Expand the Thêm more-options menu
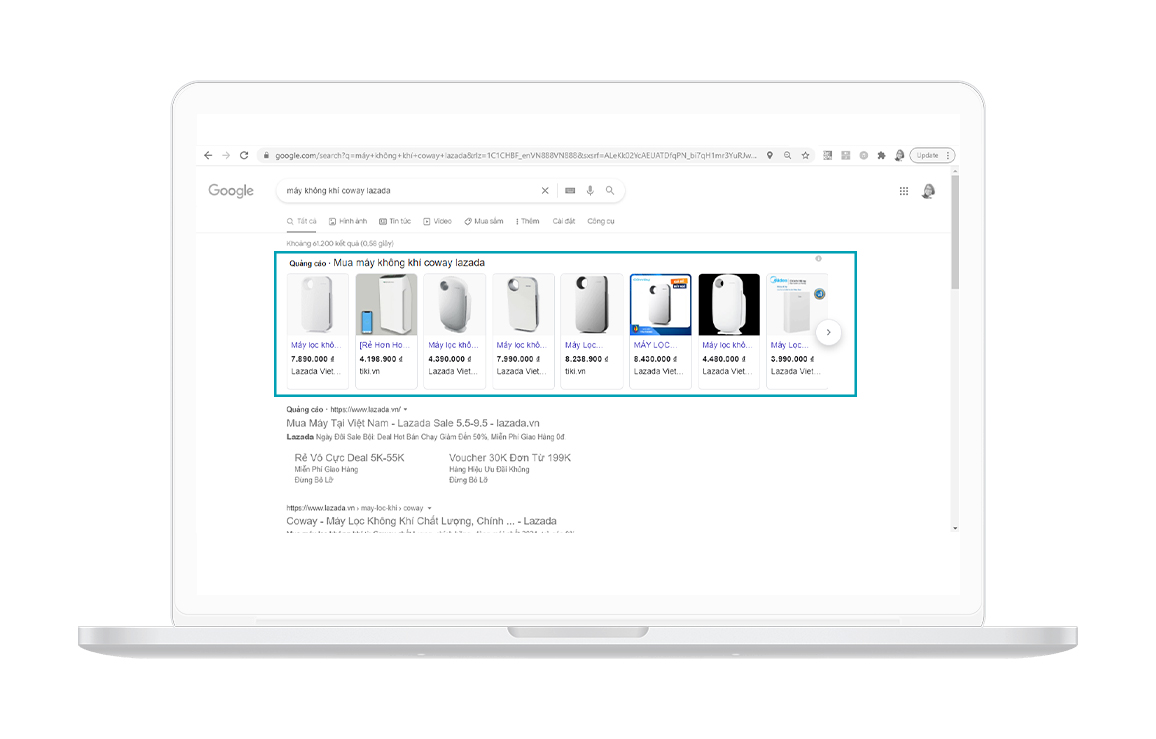 (x=527, y=221)
